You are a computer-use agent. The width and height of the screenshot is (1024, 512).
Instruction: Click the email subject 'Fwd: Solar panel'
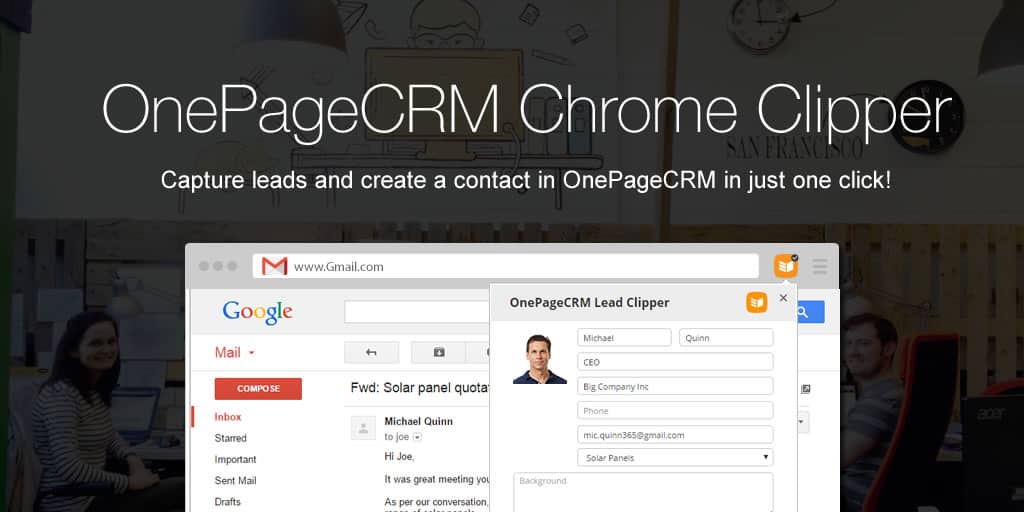[x=420, y=387]
